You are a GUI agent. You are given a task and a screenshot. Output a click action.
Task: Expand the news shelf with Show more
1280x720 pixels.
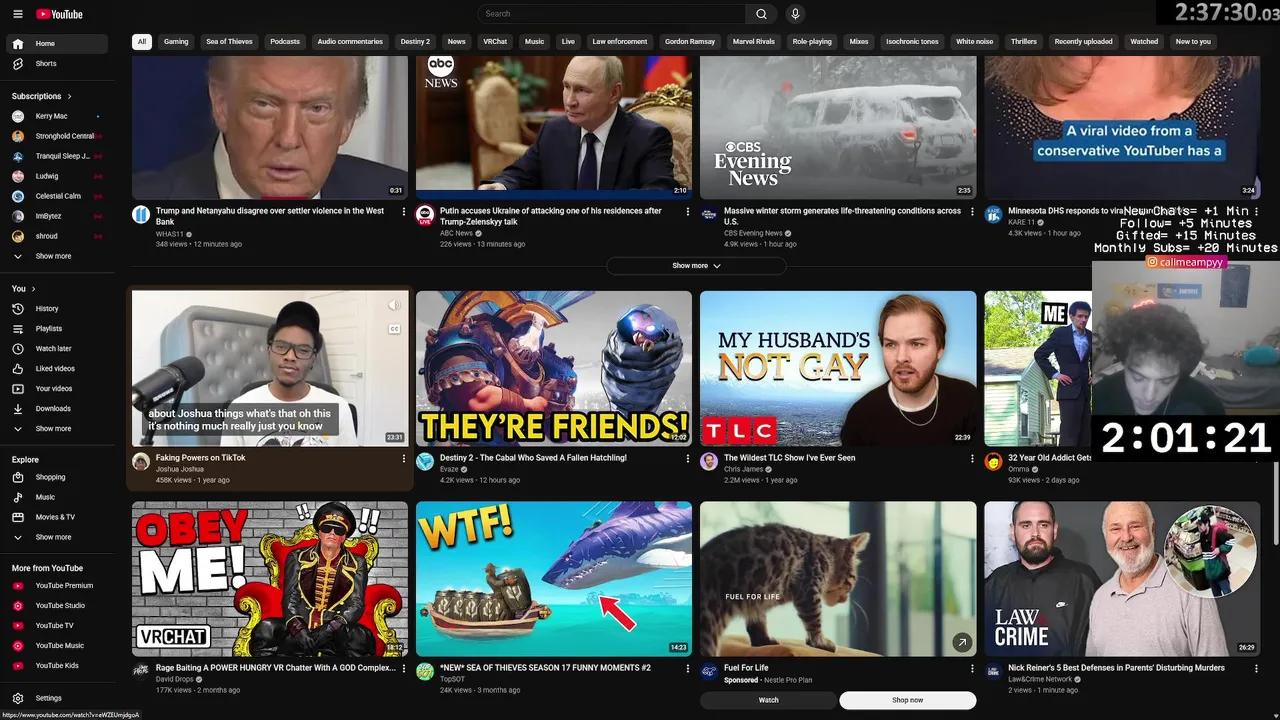(x=696, y=266)
